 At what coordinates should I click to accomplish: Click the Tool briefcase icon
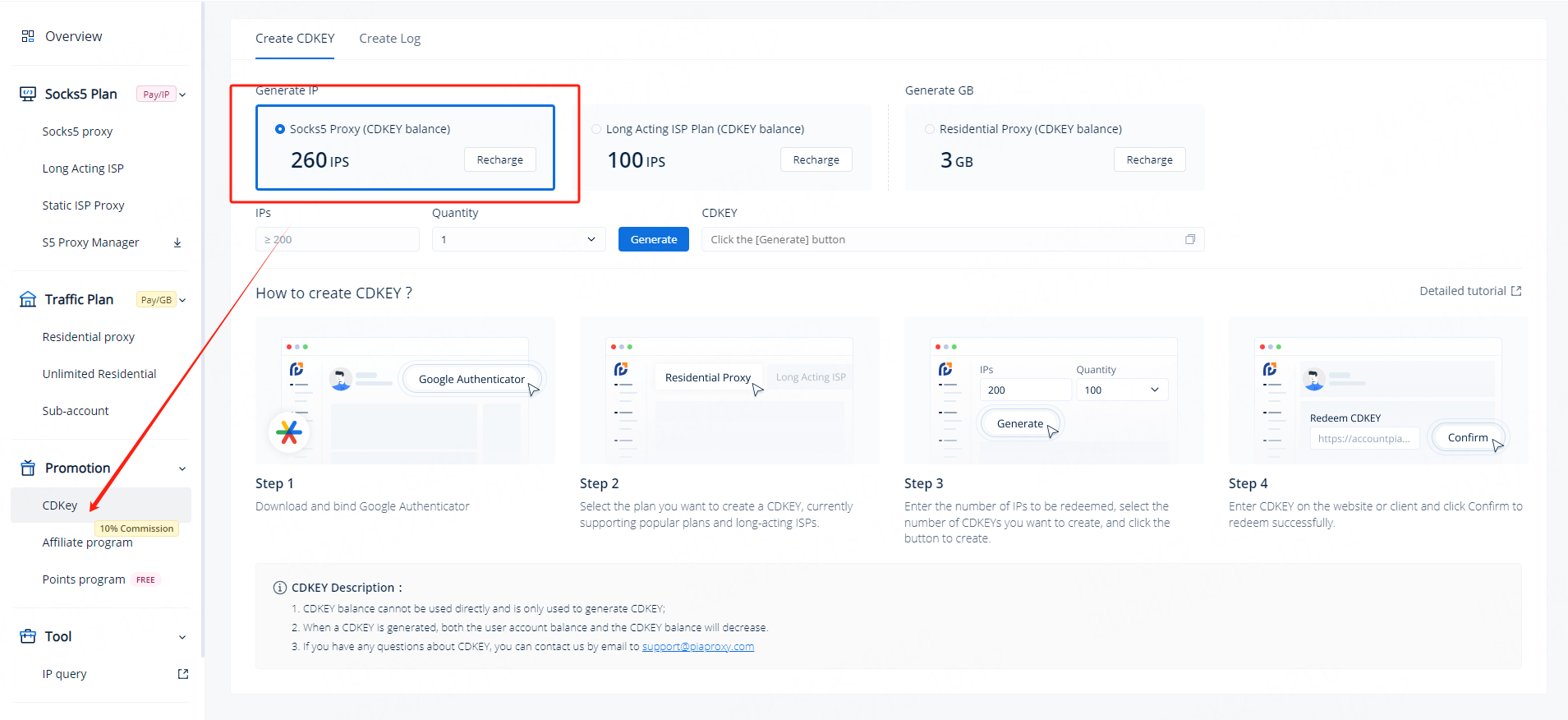(x=28, y=636)
